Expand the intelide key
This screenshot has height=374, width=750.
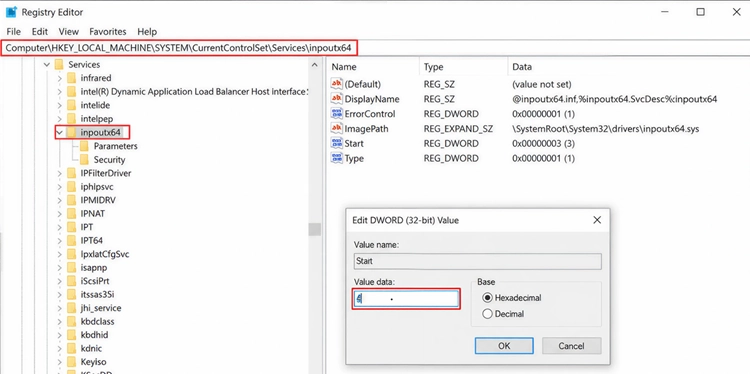(x=59, y=105)
